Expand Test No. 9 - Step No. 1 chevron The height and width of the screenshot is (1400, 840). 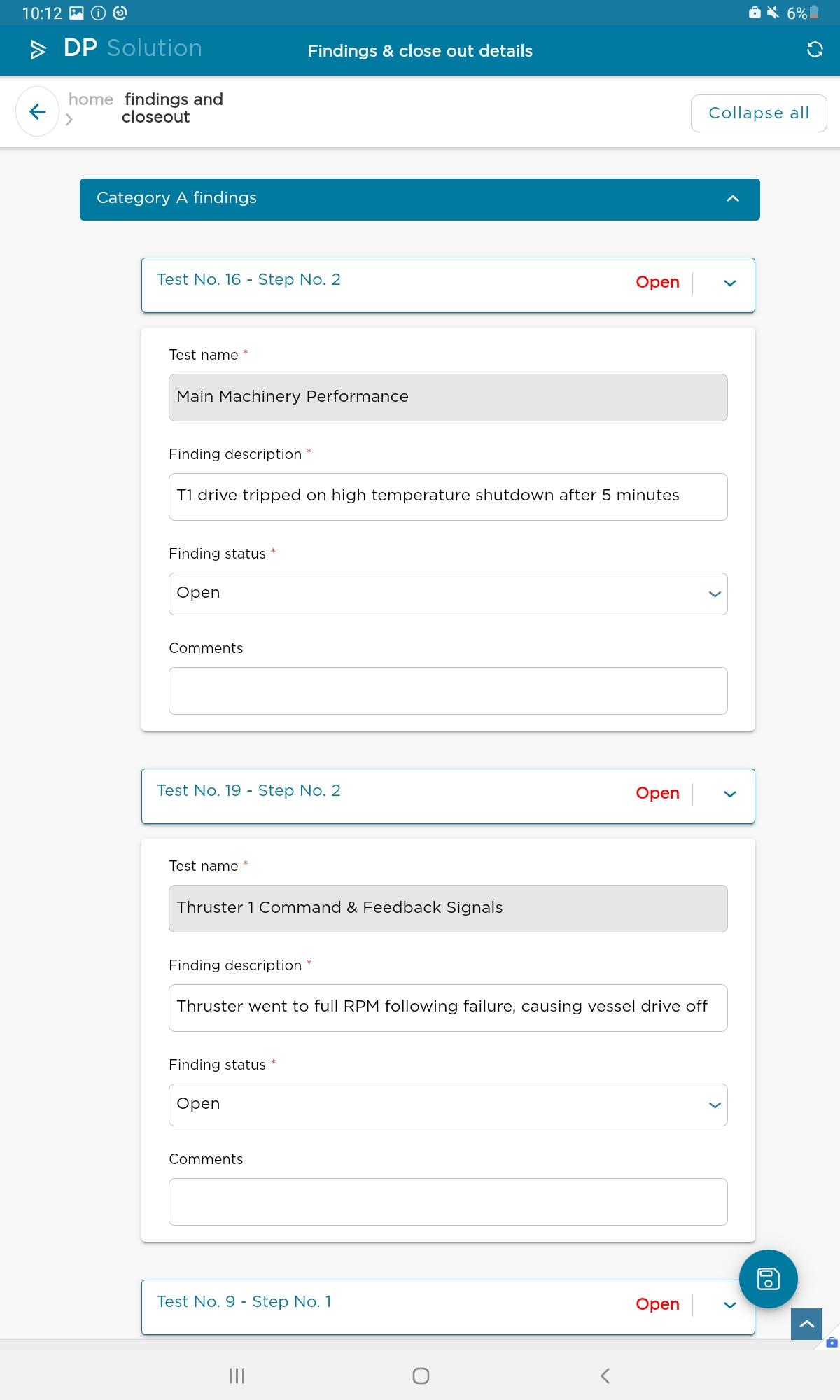click(730, 1305)
